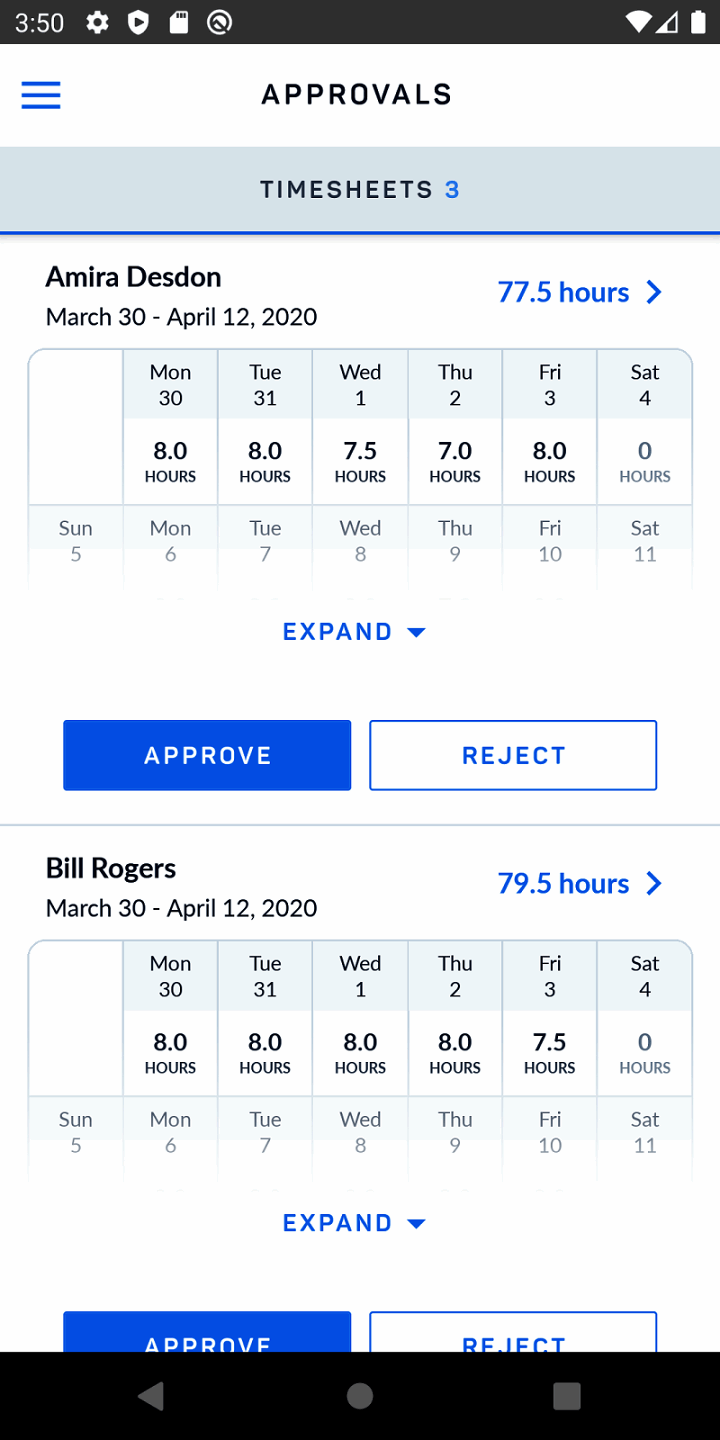Approve Amira Desdon's timesheet

click(207, 755)
